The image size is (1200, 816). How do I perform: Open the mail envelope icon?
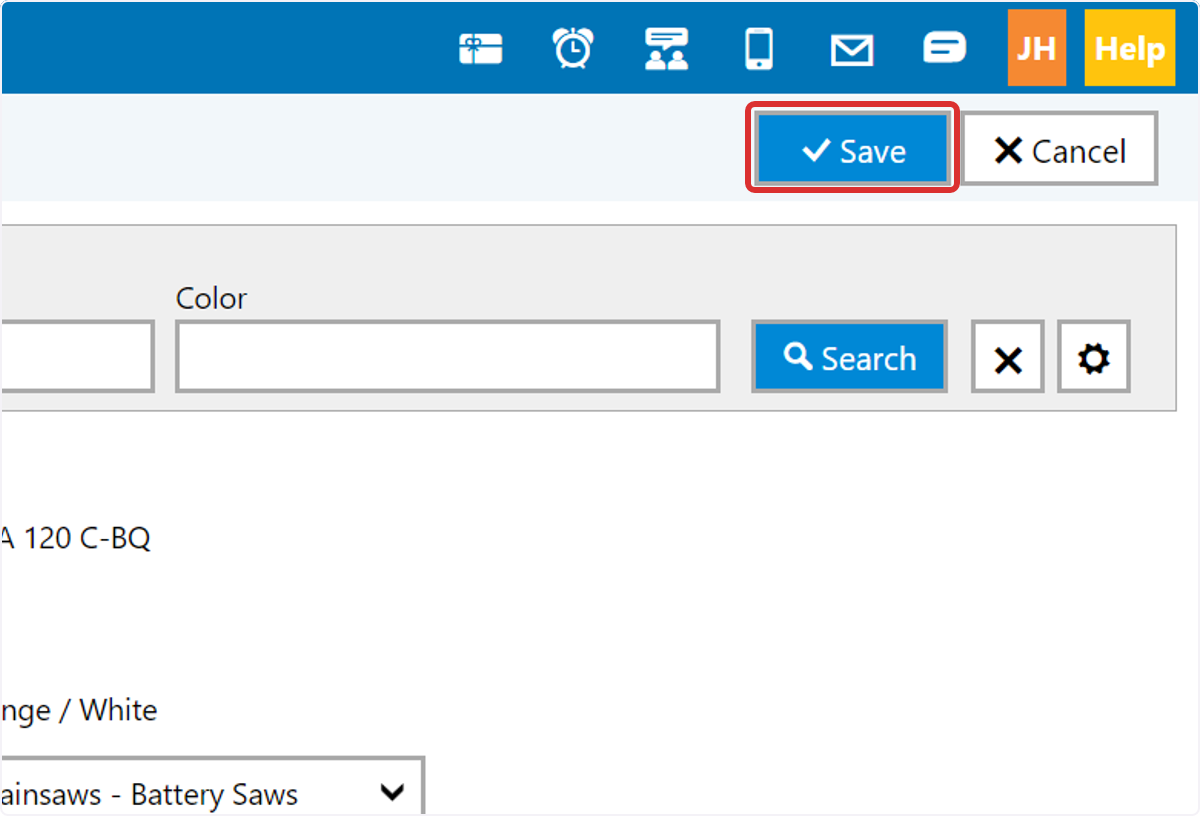[852, 49]
